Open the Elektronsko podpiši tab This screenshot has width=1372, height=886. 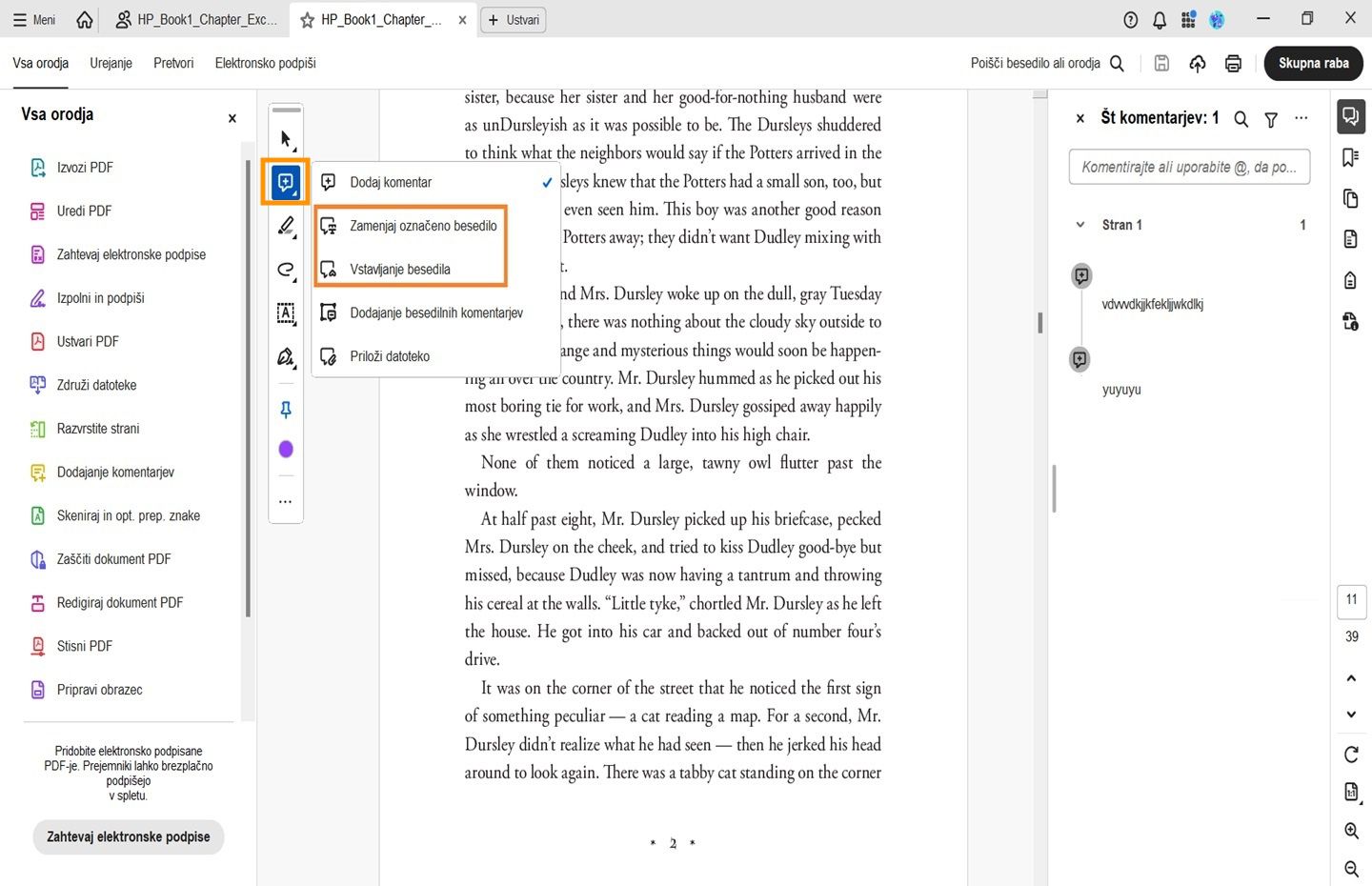tap(266, 63)
